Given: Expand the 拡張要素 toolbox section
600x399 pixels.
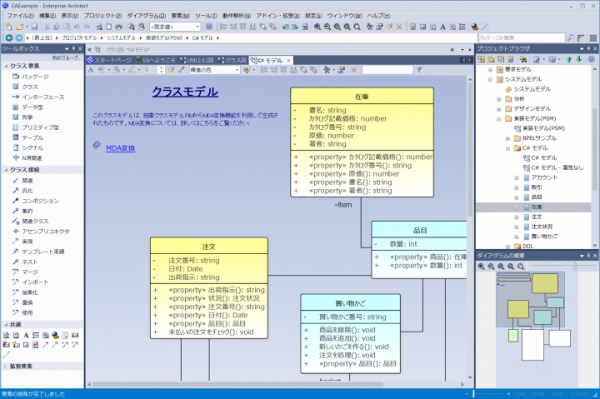Looking at the screenshot, I should tap(5, 366).
